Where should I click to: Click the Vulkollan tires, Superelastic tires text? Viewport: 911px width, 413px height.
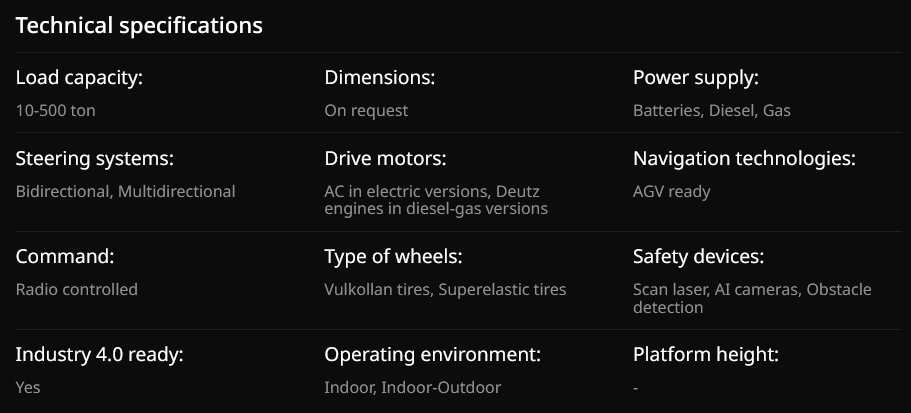445,289
